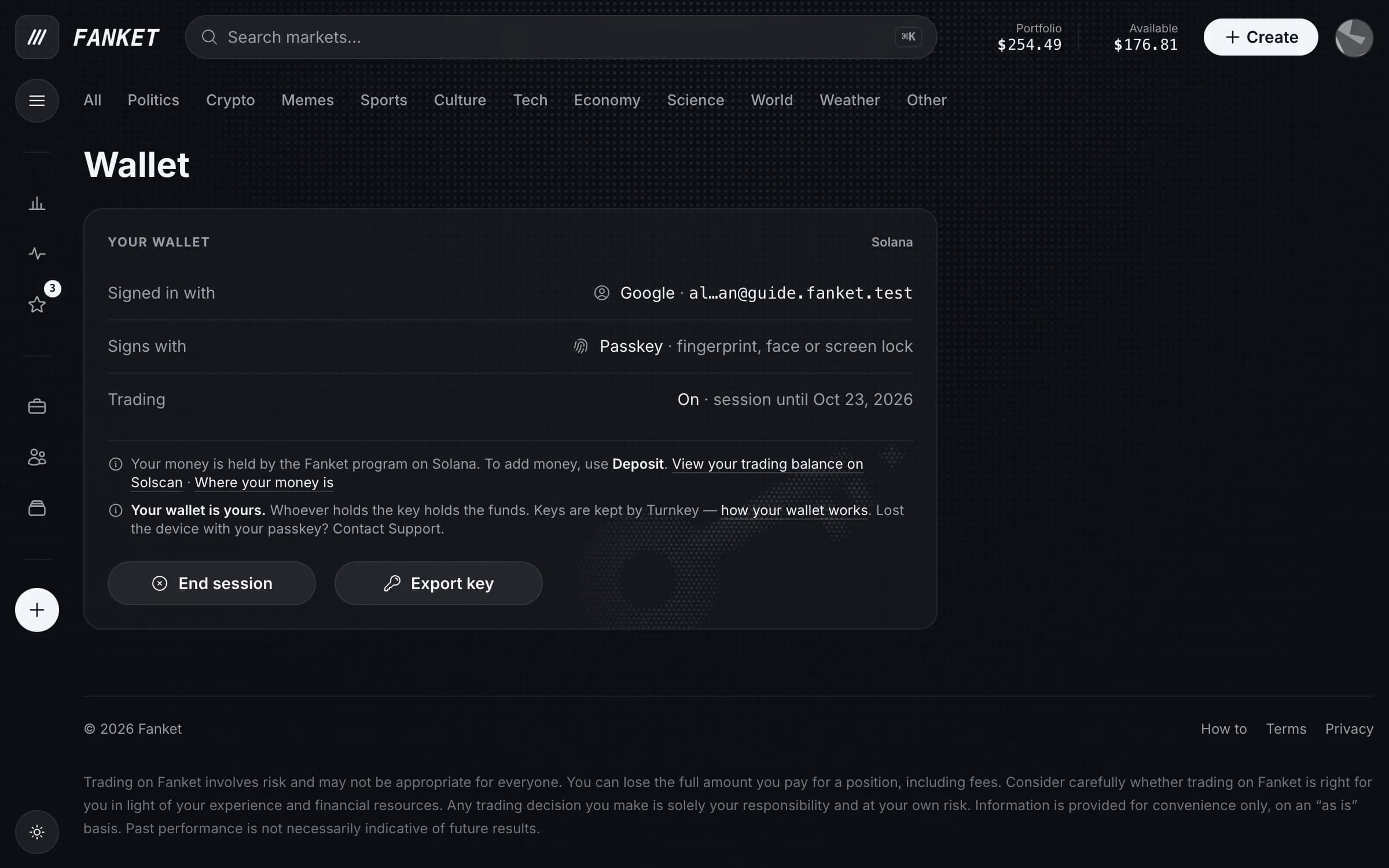This screenshot has height=868, width=1389.
Task: Click the search magnifier icon
Action: point(209,37)
